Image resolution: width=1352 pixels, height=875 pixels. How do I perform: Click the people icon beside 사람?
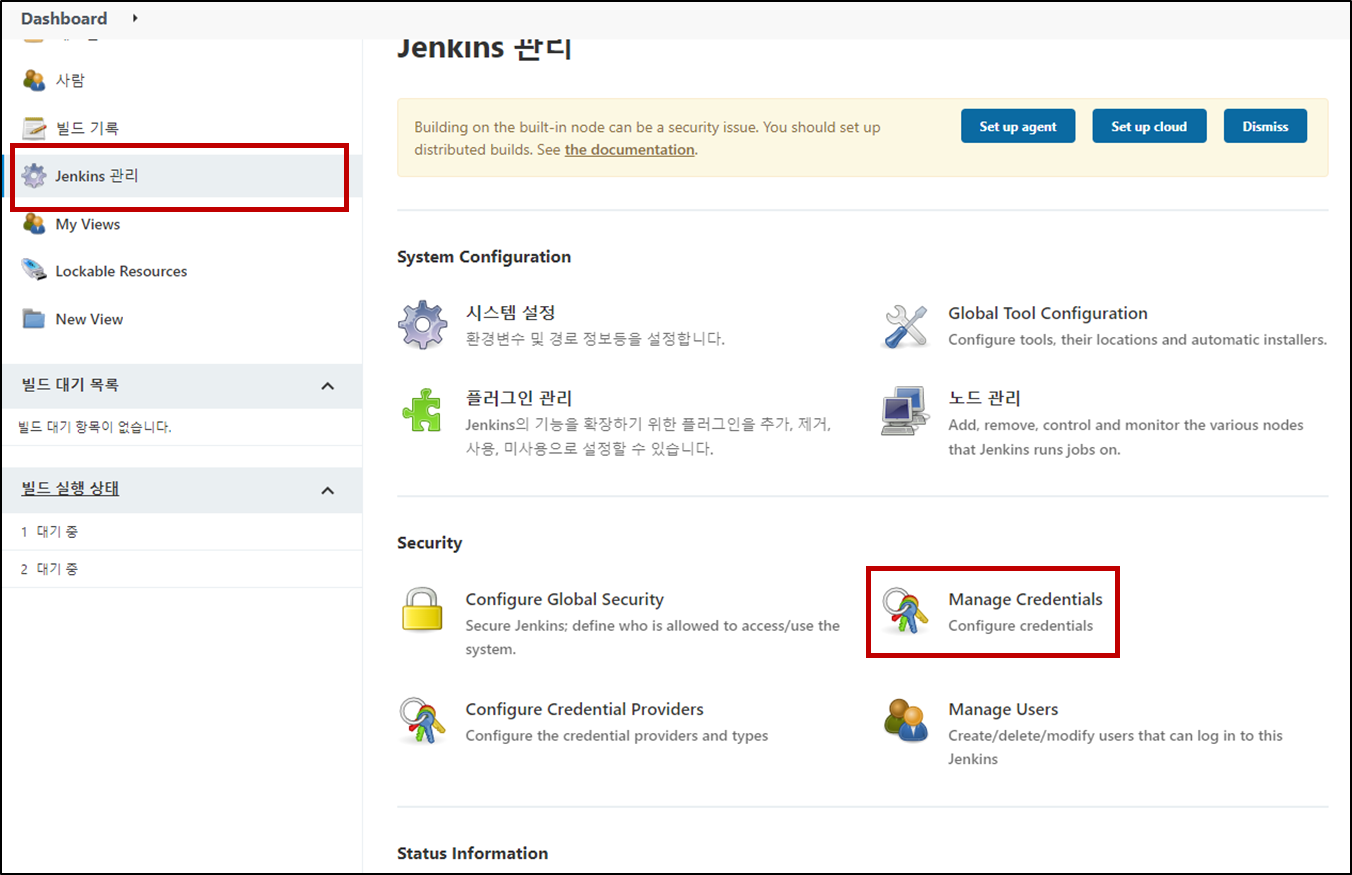click(x=34, y=80)
